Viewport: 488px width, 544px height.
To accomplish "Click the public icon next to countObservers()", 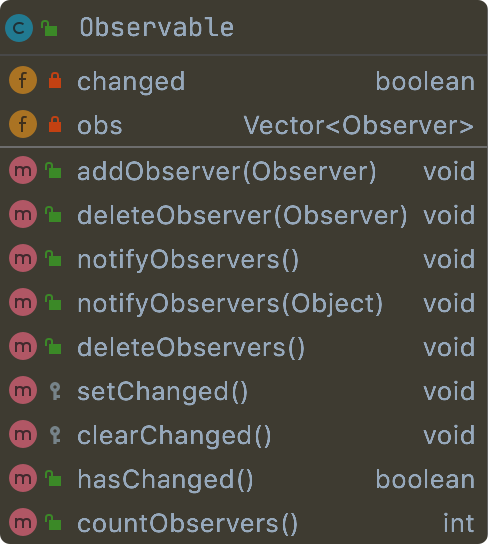I will 53,522.
